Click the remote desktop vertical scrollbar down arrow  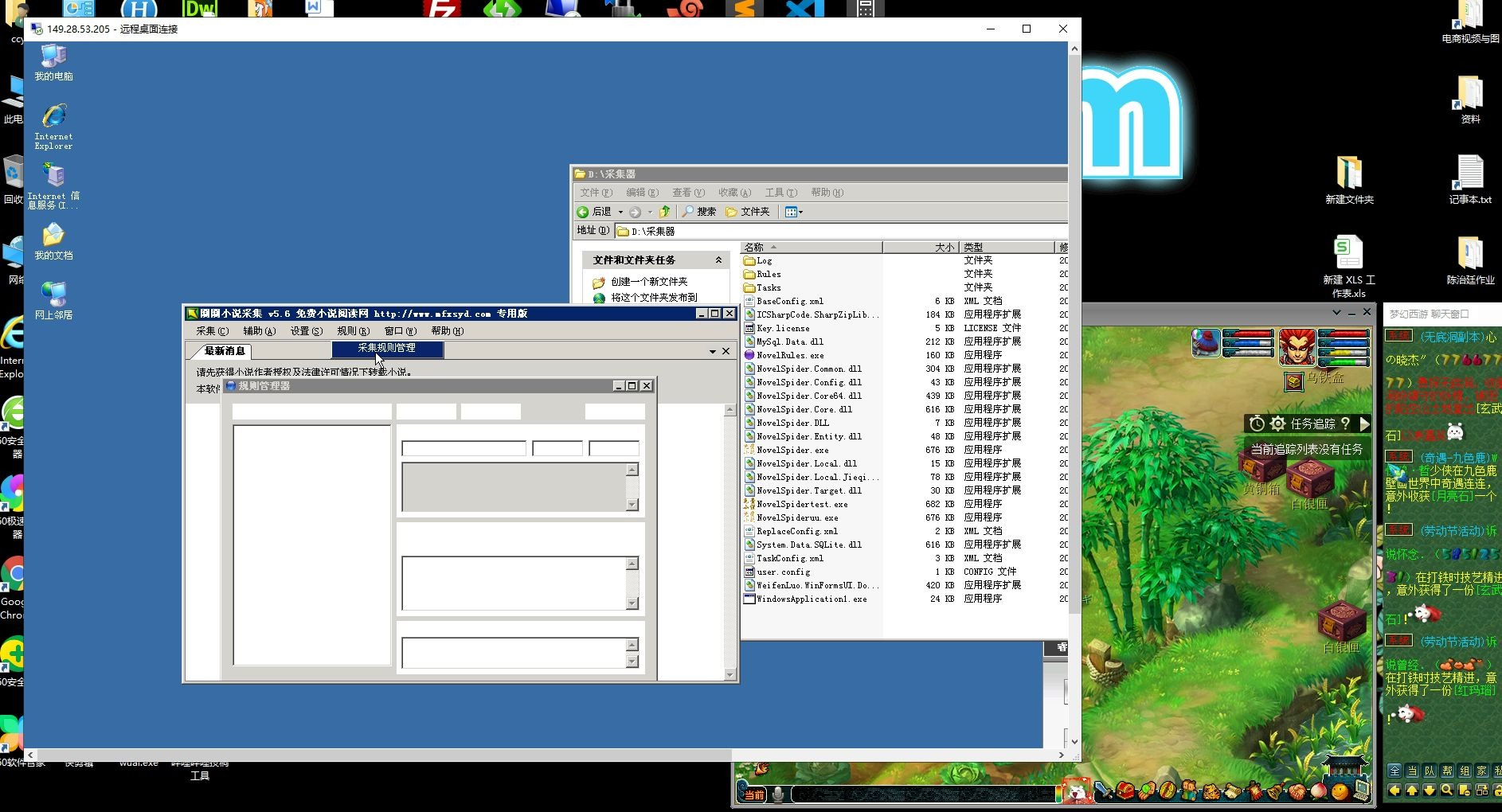pos(1074,741)
